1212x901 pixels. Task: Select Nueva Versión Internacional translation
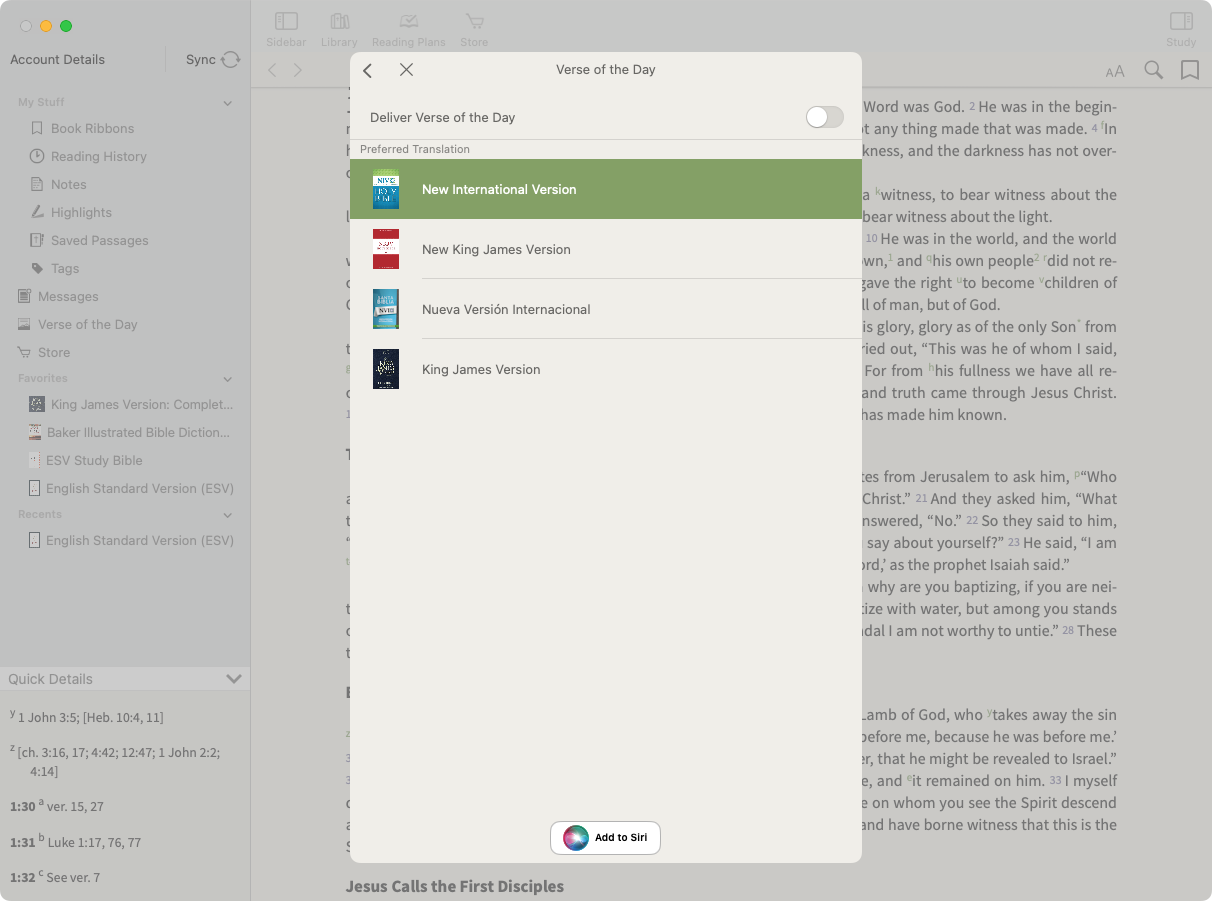(606, 309)
